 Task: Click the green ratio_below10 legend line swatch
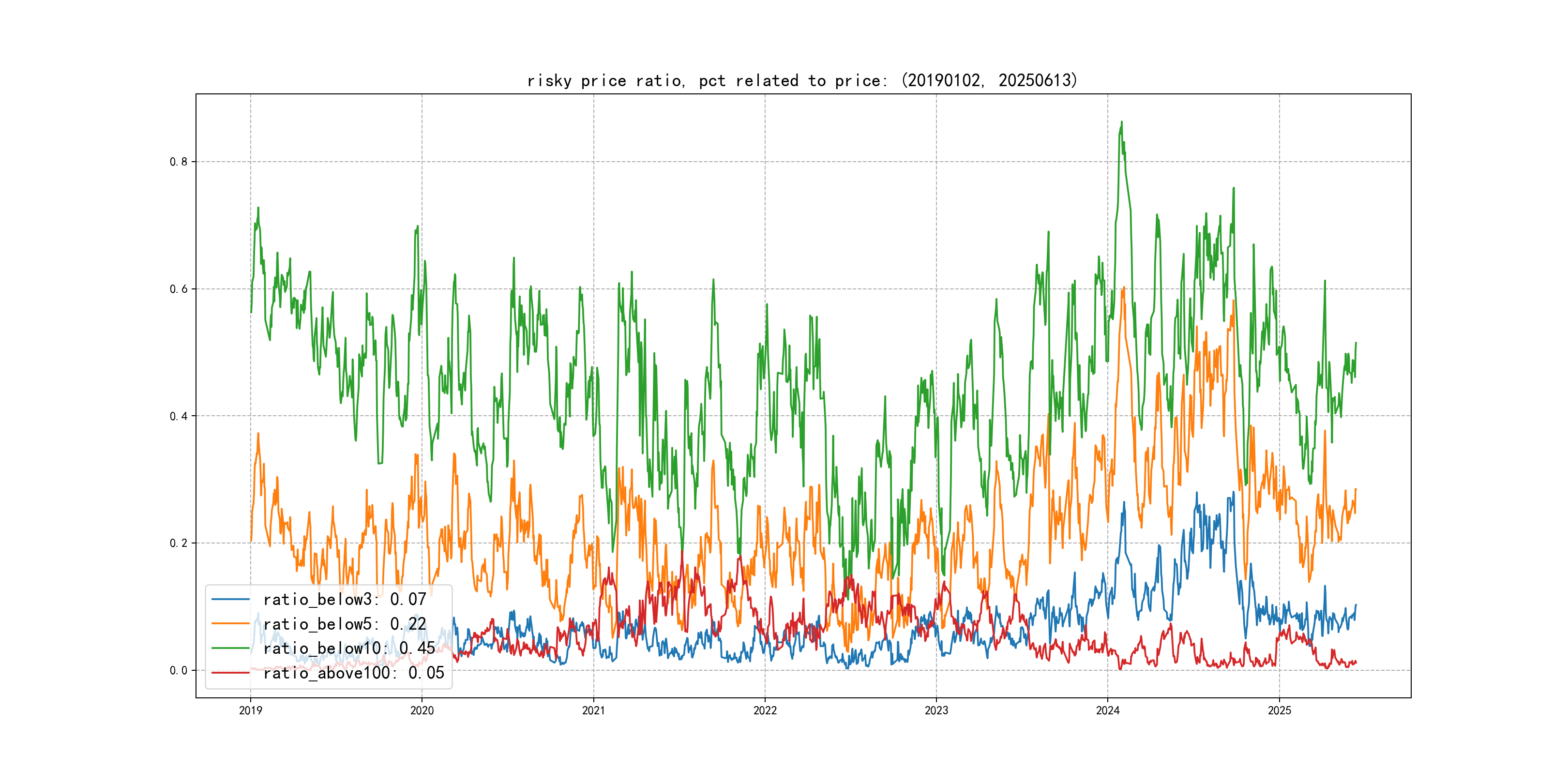point(230,648)
